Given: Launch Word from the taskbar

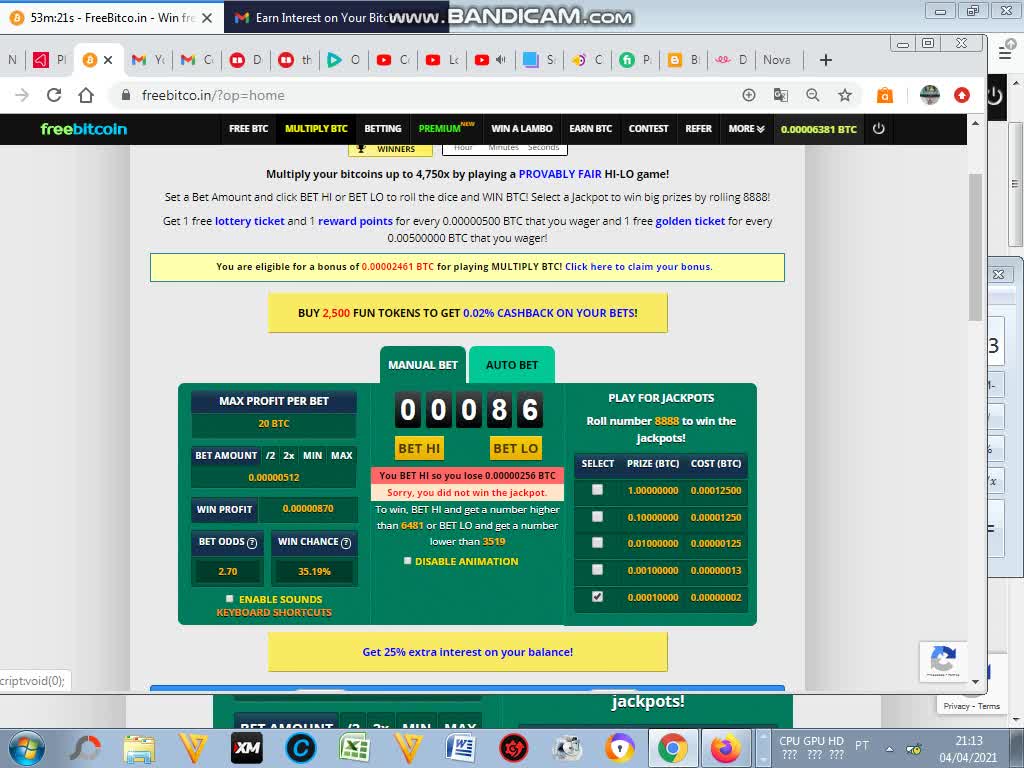Looking at the screenshot, I should point(461,748).
